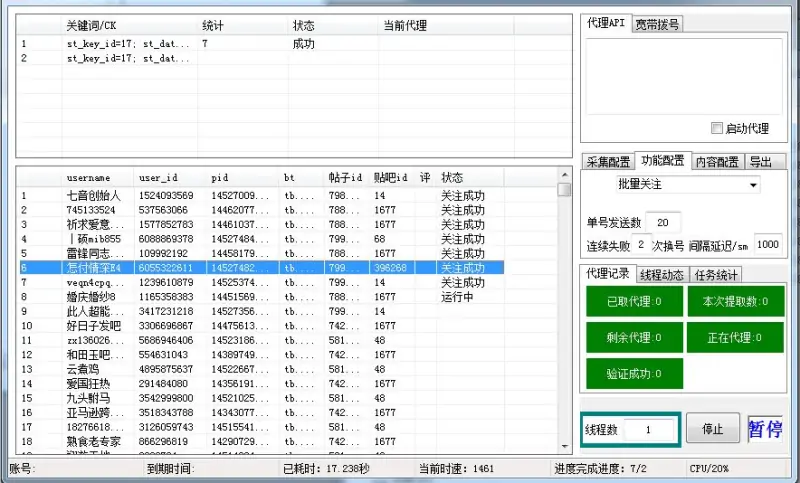Screen dimensions: 800x483
Task: Click the blue 暂停 pause icon
Action: pos(765,429)
